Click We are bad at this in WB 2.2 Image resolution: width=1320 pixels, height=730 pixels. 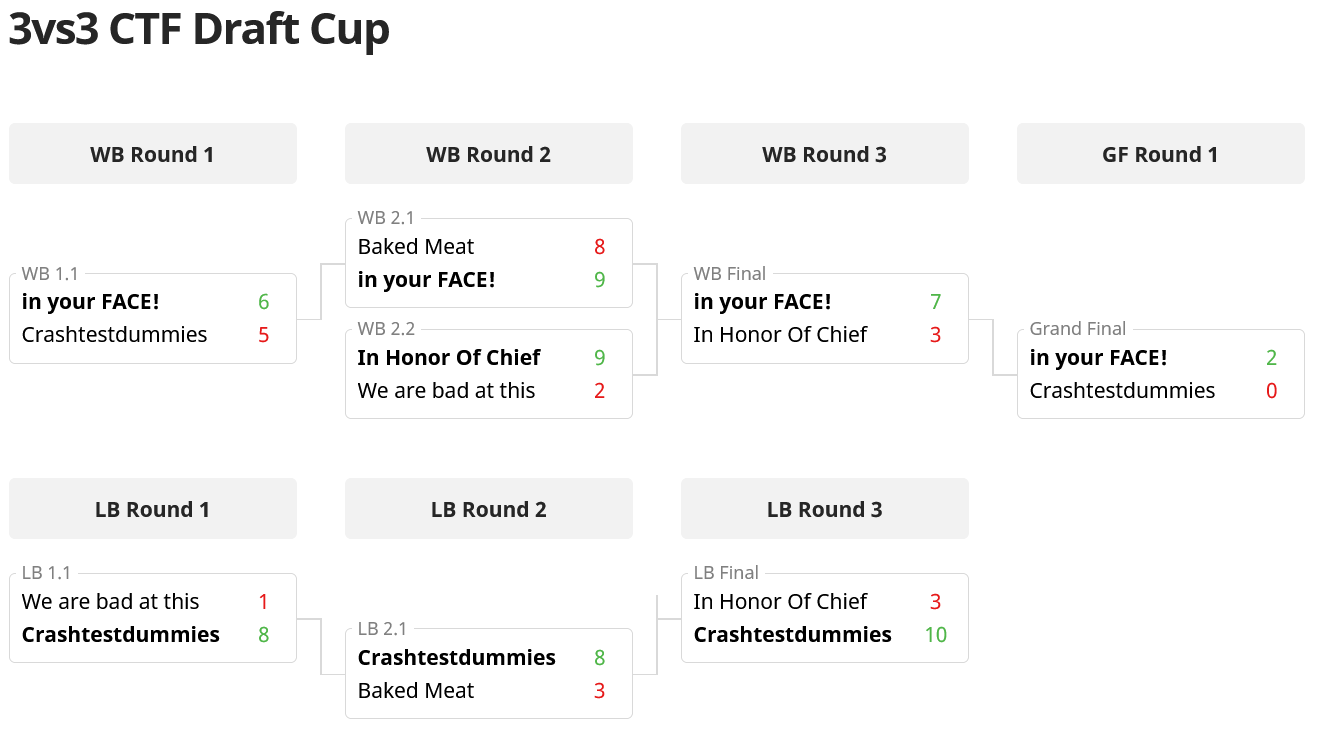pos(447,390)
